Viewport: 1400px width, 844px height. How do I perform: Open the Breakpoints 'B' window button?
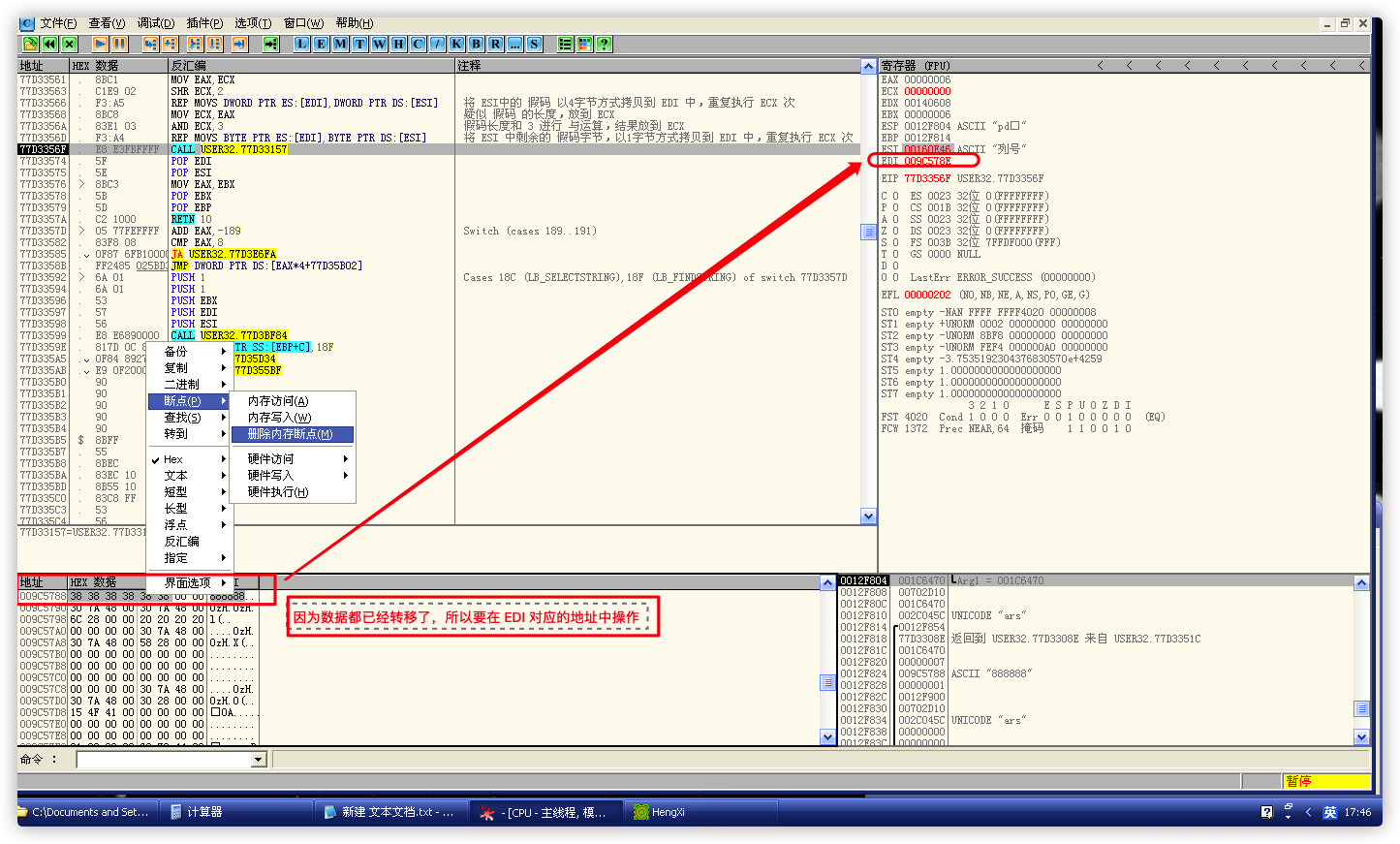tap(476, 44)
